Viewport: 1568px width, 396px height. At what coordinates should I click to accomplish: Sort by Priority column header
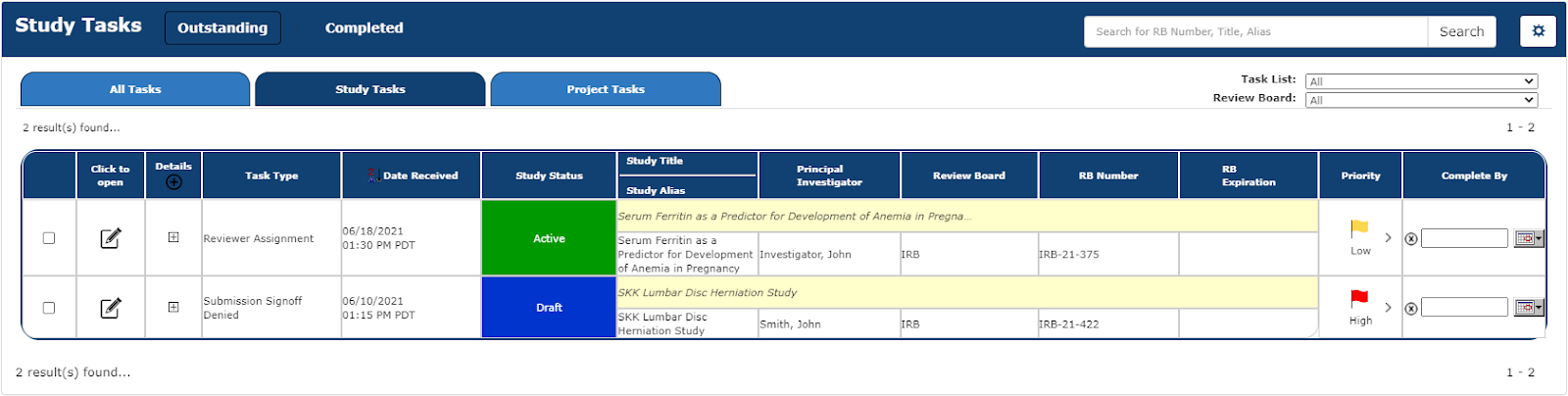click(x=1360, y=175)
